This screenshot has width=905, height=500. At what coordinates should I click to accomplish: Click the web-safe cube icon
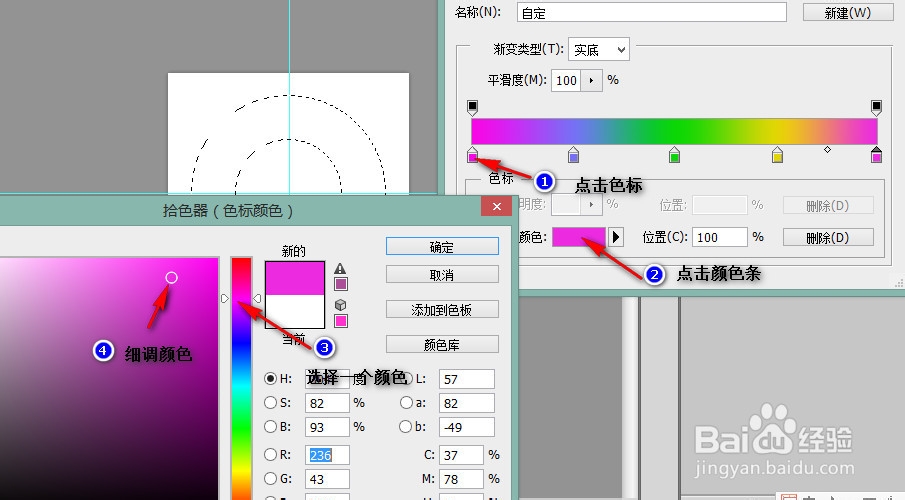pyautogui.click(x=341, y=304)
